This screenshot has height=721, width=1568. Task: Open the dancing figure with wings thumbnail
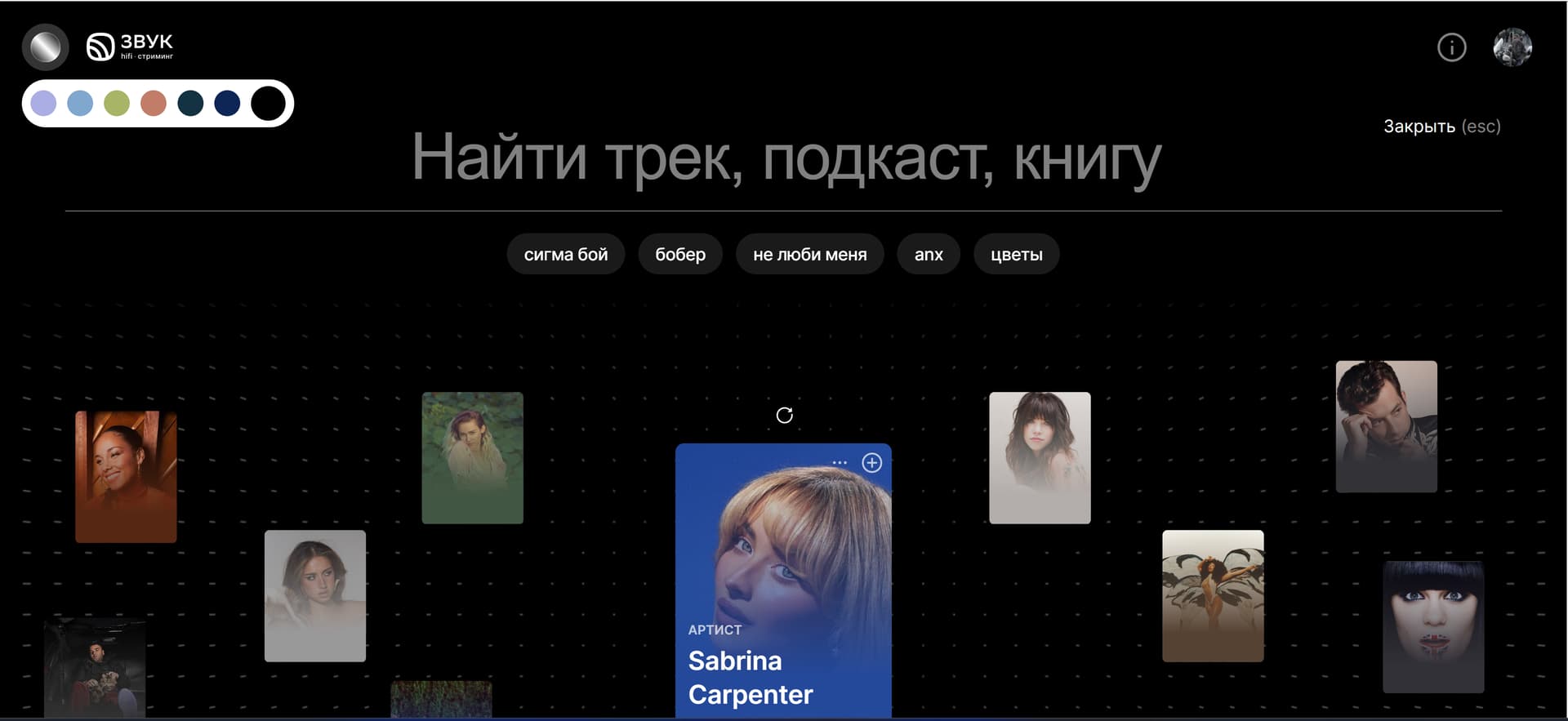click(x=1213, y=595)
